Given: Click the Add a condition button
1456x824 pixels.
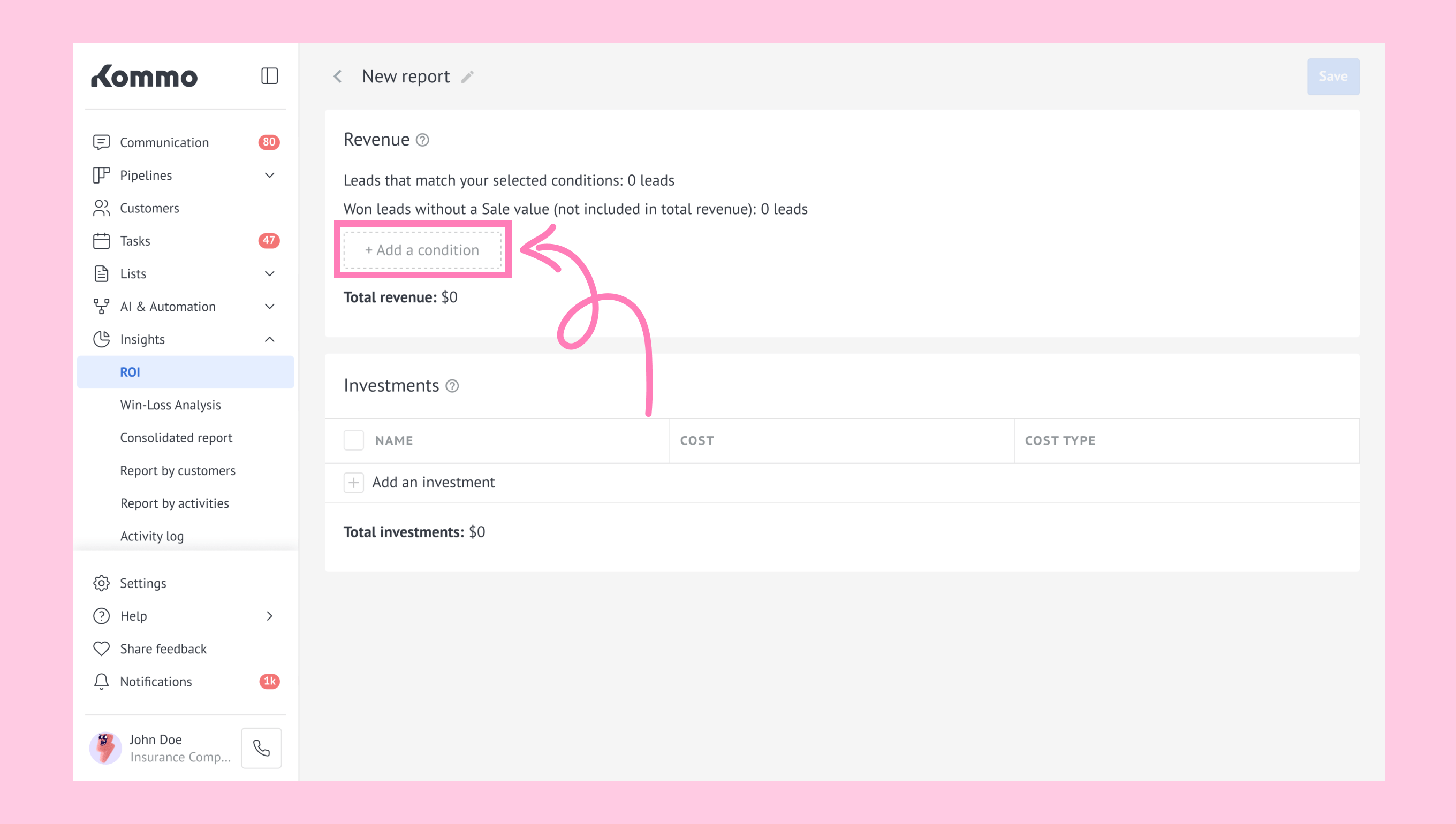Looking at the screenshot, I should click(422, 250).
